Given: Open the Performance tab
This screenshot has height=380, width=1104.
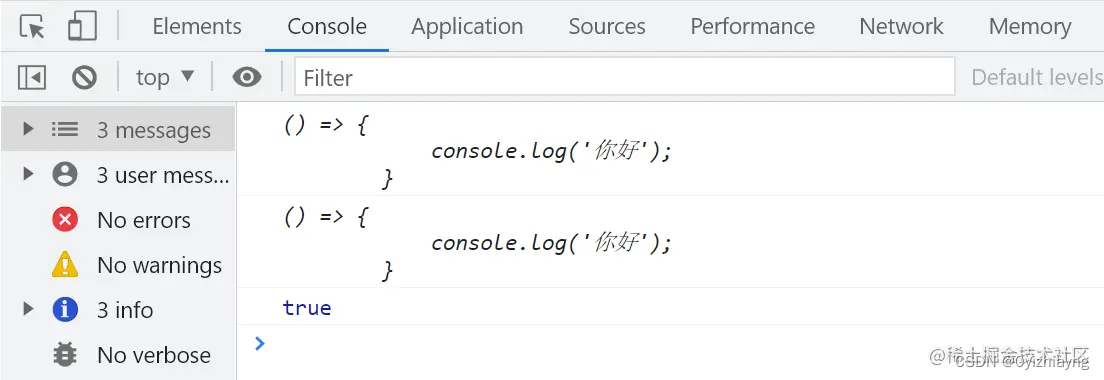Looking at the screenshot, I should coord(753,27).
